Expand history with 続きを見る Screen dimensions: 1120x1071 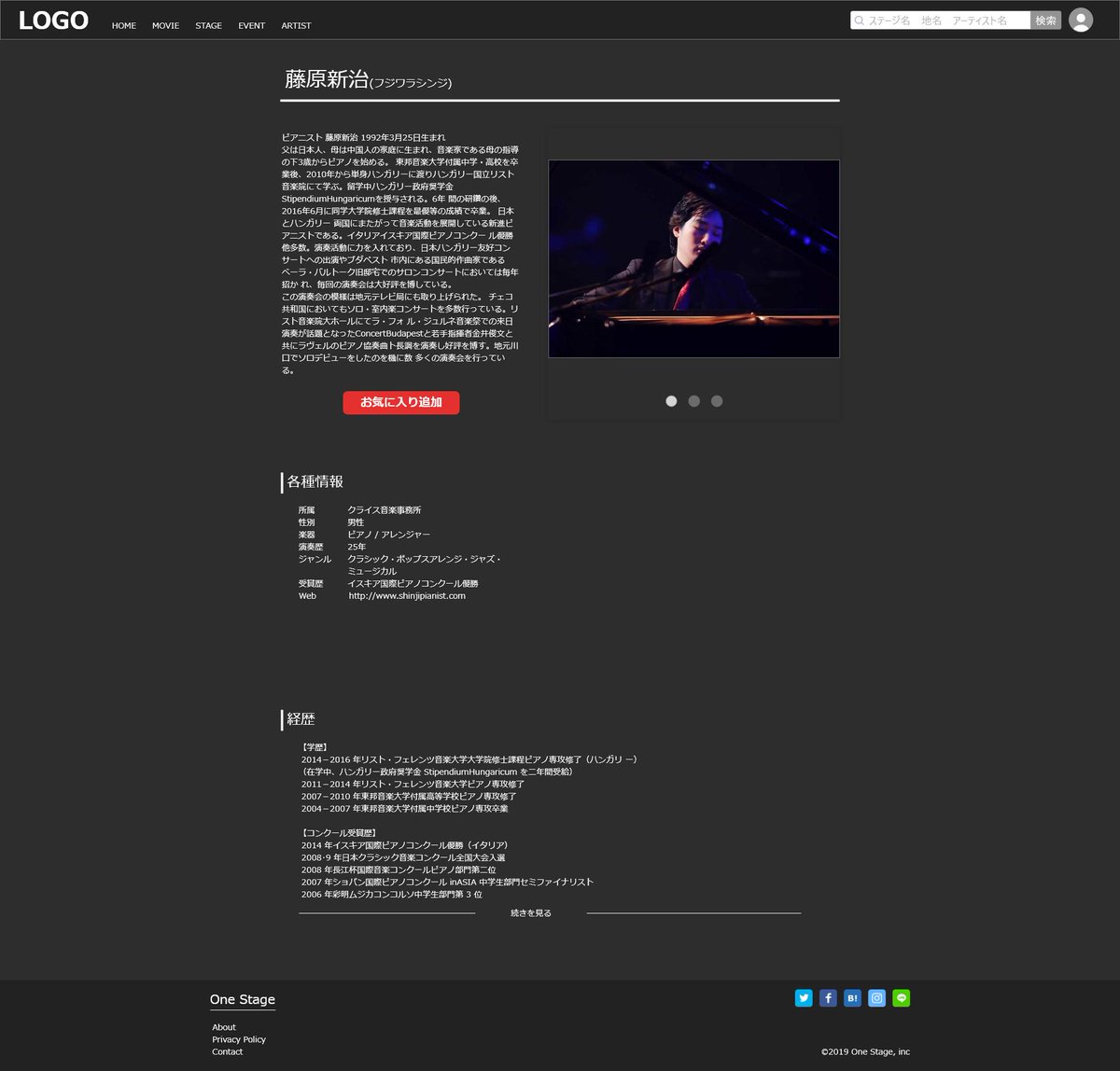pyautogui.click(x=531, y=913)
